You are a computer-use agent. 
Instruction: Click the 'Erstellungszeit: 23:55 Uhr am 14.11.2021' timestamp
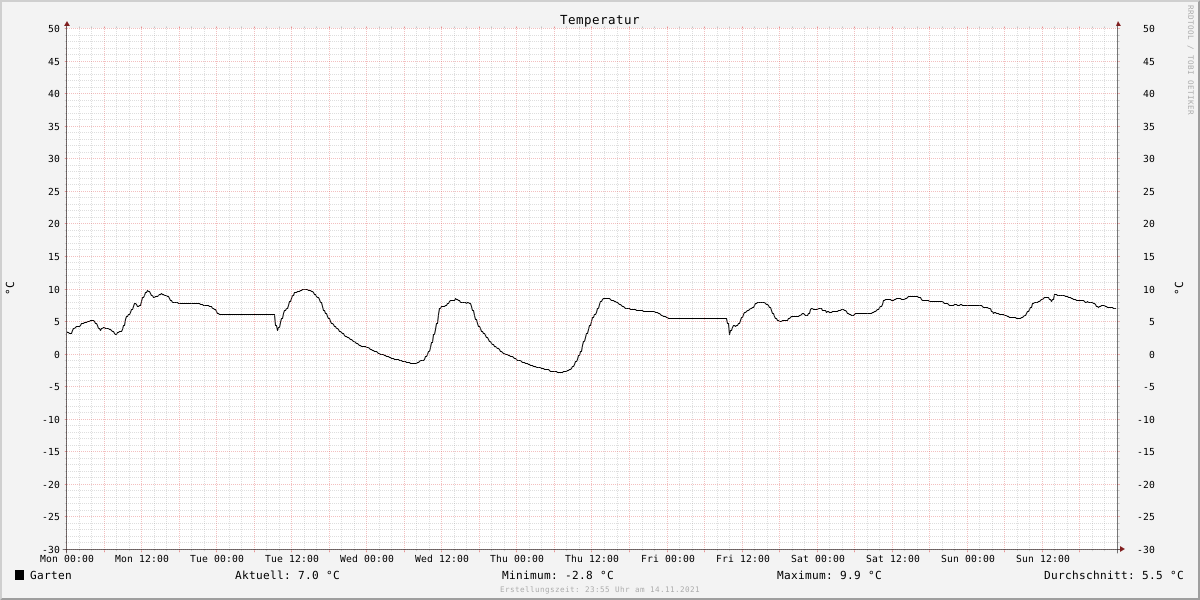pyautogui.click(x=600, y=590)
